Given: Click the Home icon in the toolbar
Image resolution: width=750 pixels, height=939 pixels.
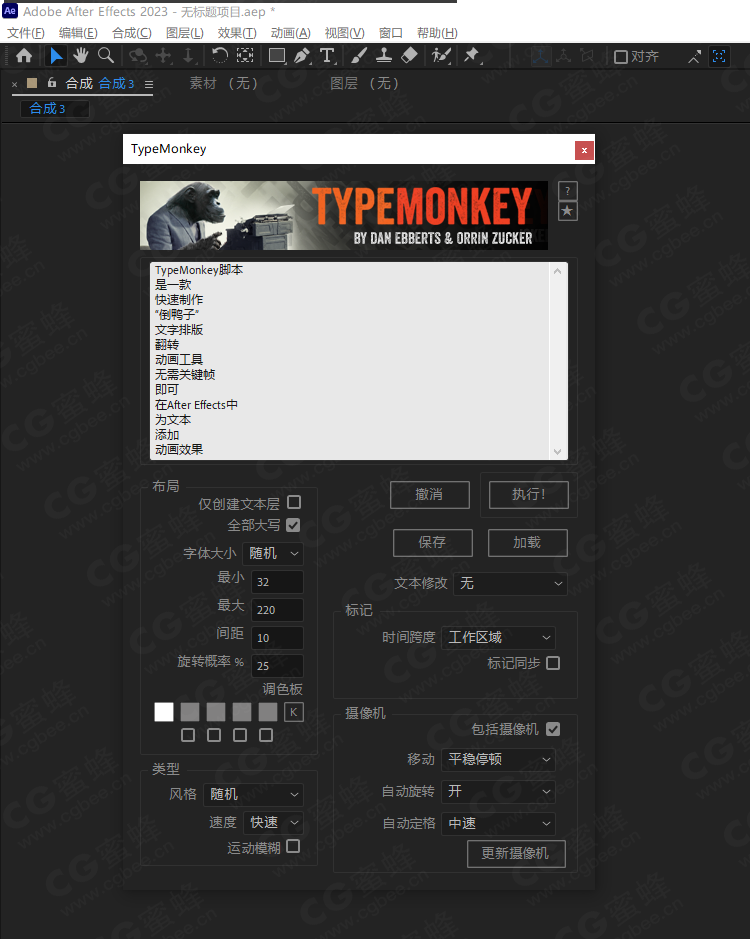Looking at the screenshot, I should [x=24, y=56].
